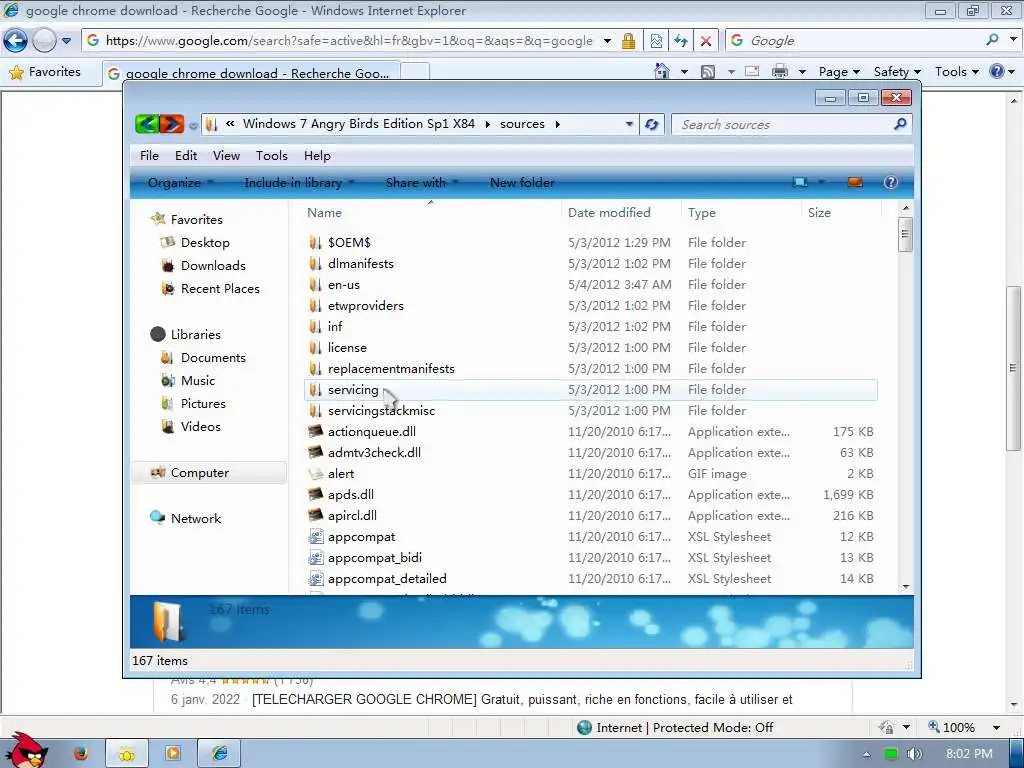Click the green network tray icon
The image size is (1024, 768).
click(890, 754)
